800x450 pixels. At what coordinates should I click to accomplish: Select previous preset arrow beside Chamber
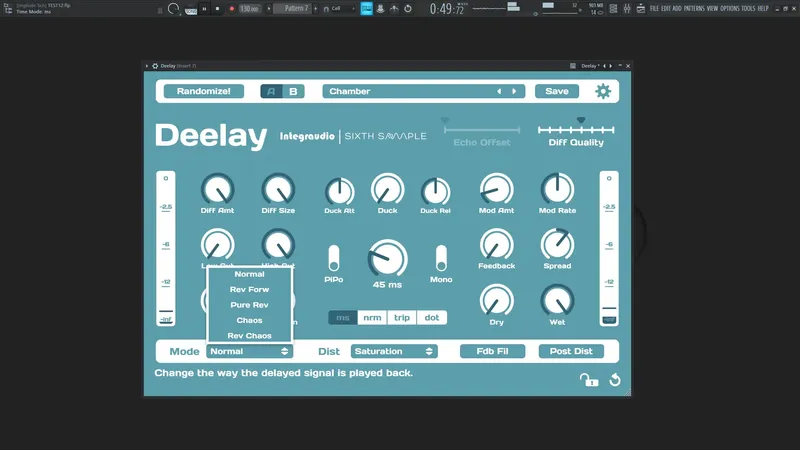499,91
